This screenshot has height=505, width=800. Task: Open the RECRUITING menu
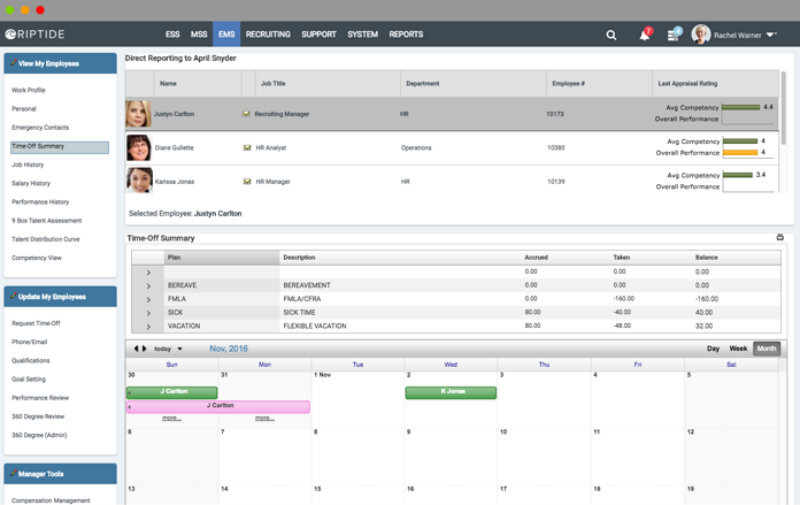coord(267,35)
